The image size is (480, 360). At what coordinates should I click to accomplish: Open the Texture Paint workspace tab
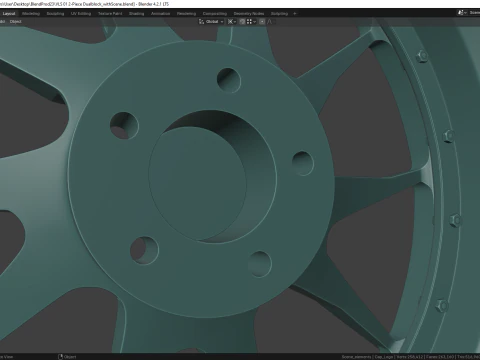[110, 14]
